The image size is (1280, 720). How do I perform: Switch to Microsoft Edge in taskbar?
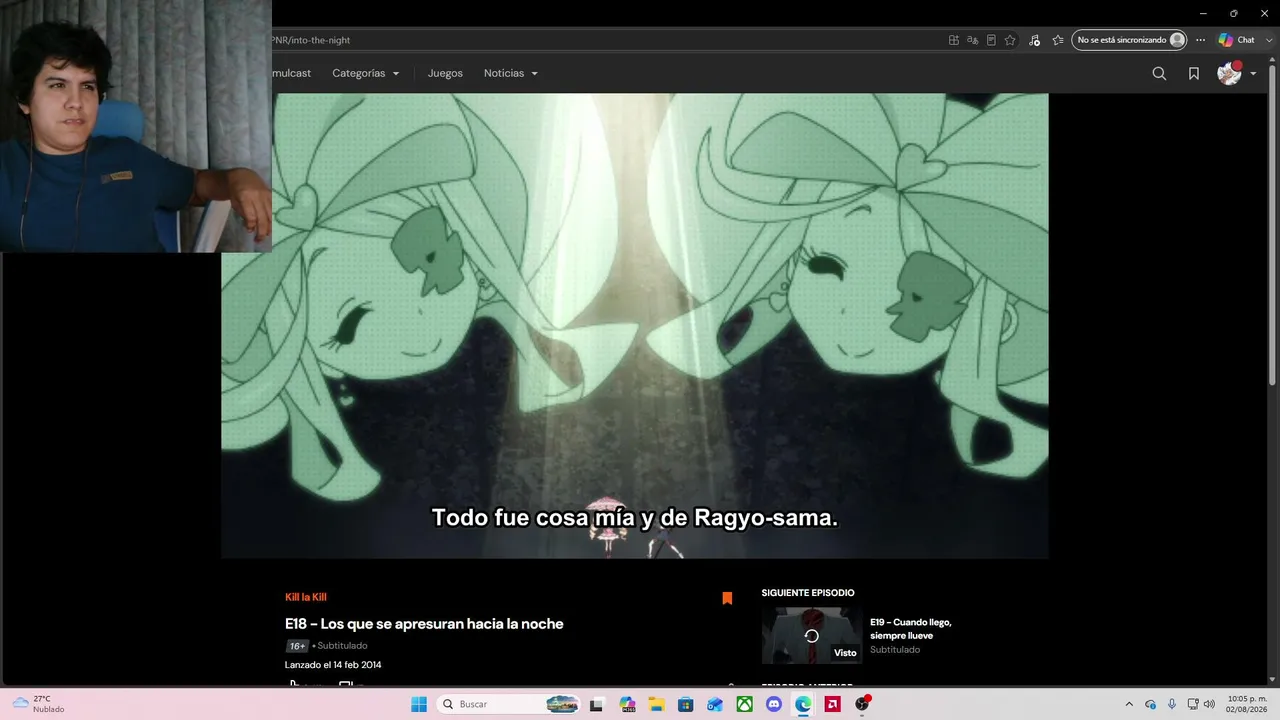pos(803,704)
